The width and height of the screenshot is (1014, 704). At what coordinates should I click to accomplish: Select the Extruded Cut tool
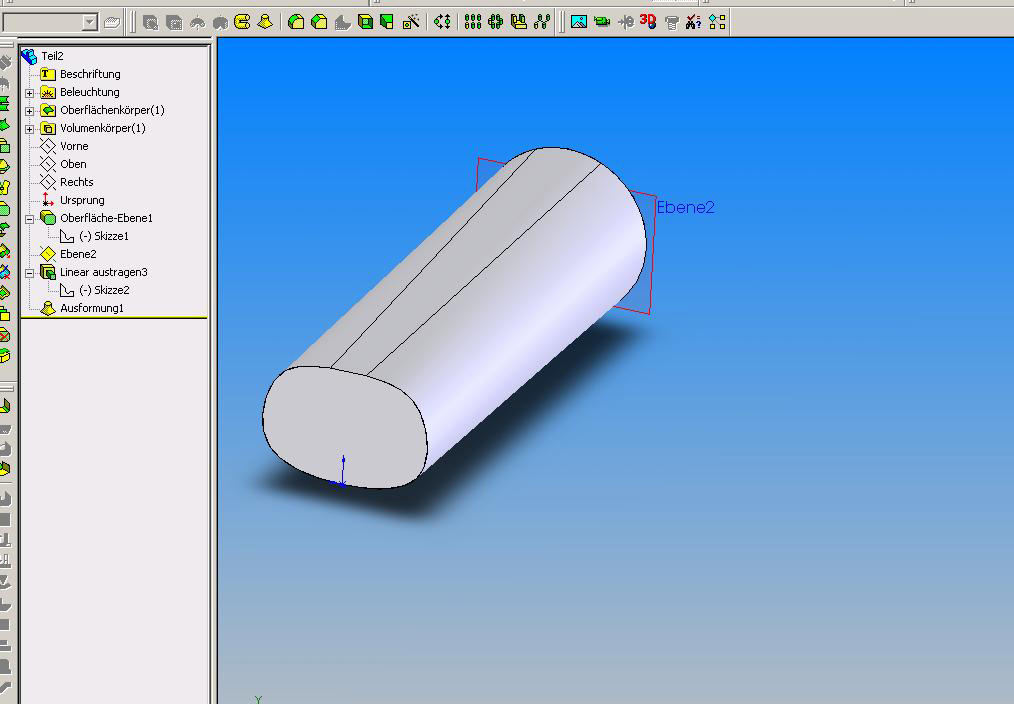pyautogui.click(x=173, y=23)
